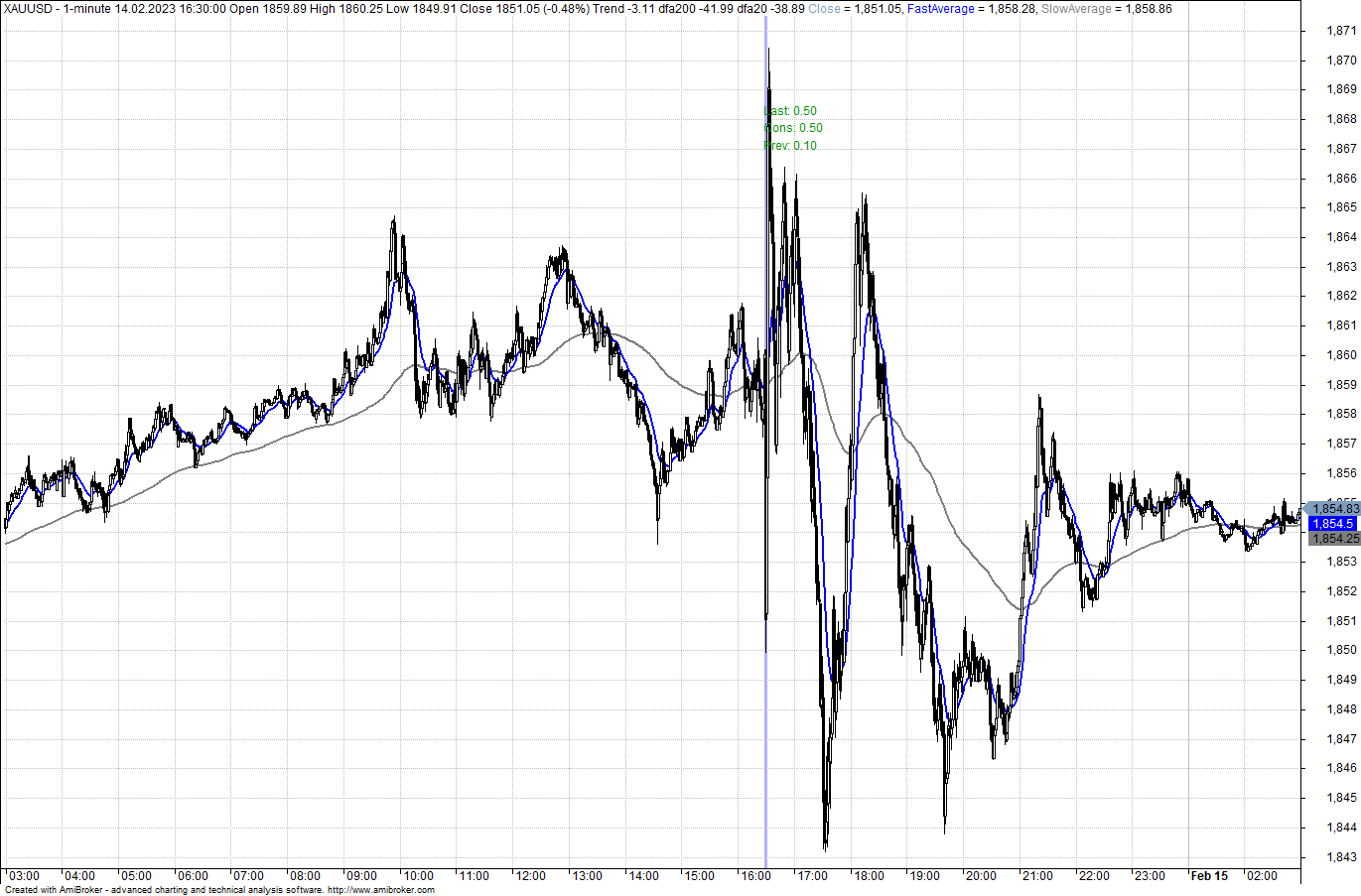Click the XAUUSD symbol in chart title
Image resolution: width=1361 pixels, height=896 pixels.
click(29, 9)
